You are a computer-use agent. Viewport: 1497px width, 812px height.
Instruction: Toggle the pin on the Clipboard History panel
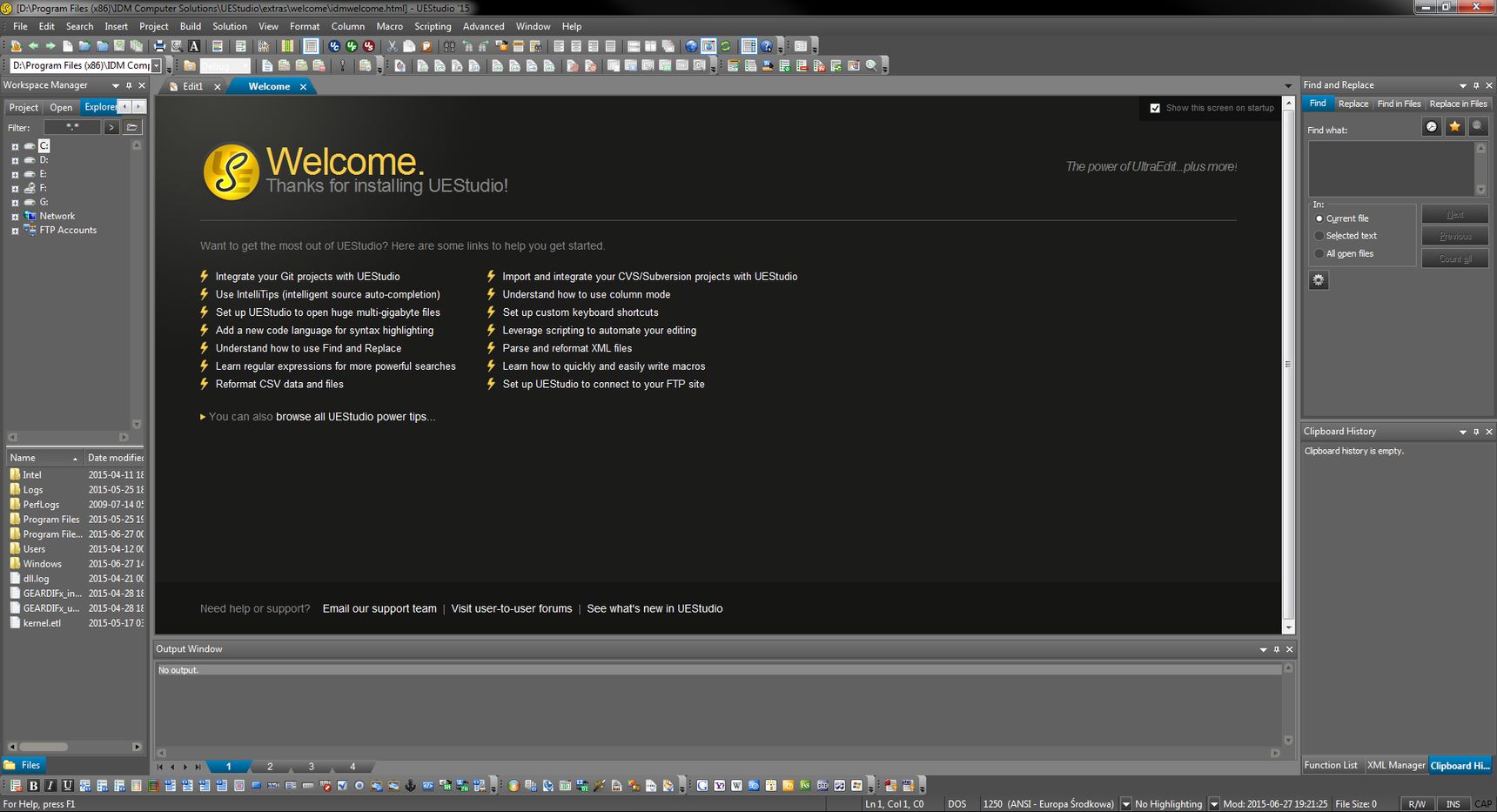point(1476,432)
